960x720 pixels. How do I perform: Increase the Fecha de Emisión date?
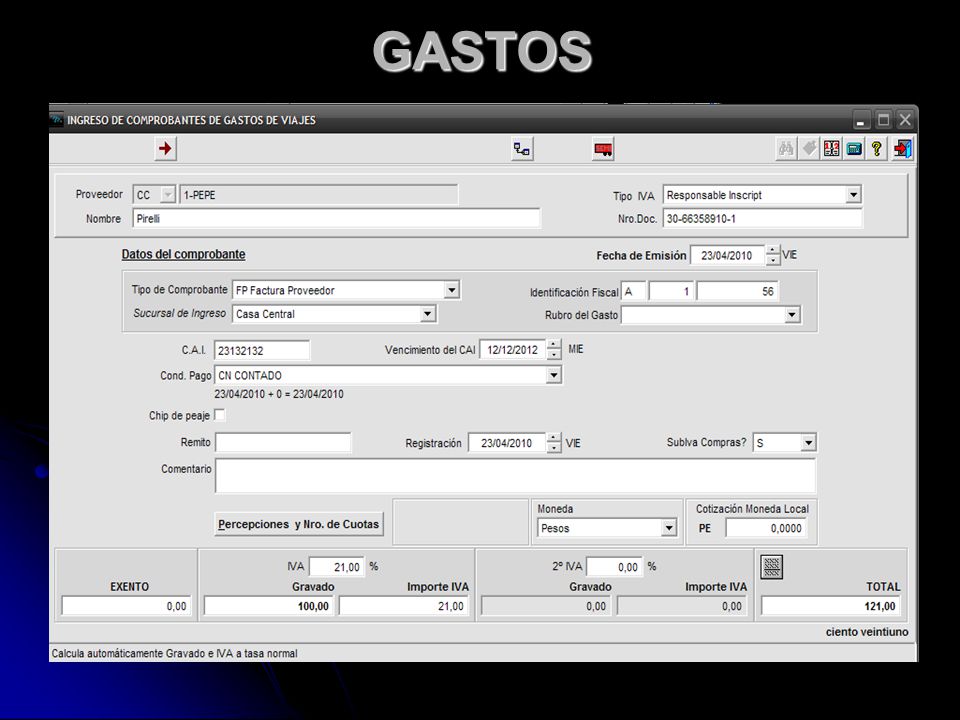(x=773, y=250)
